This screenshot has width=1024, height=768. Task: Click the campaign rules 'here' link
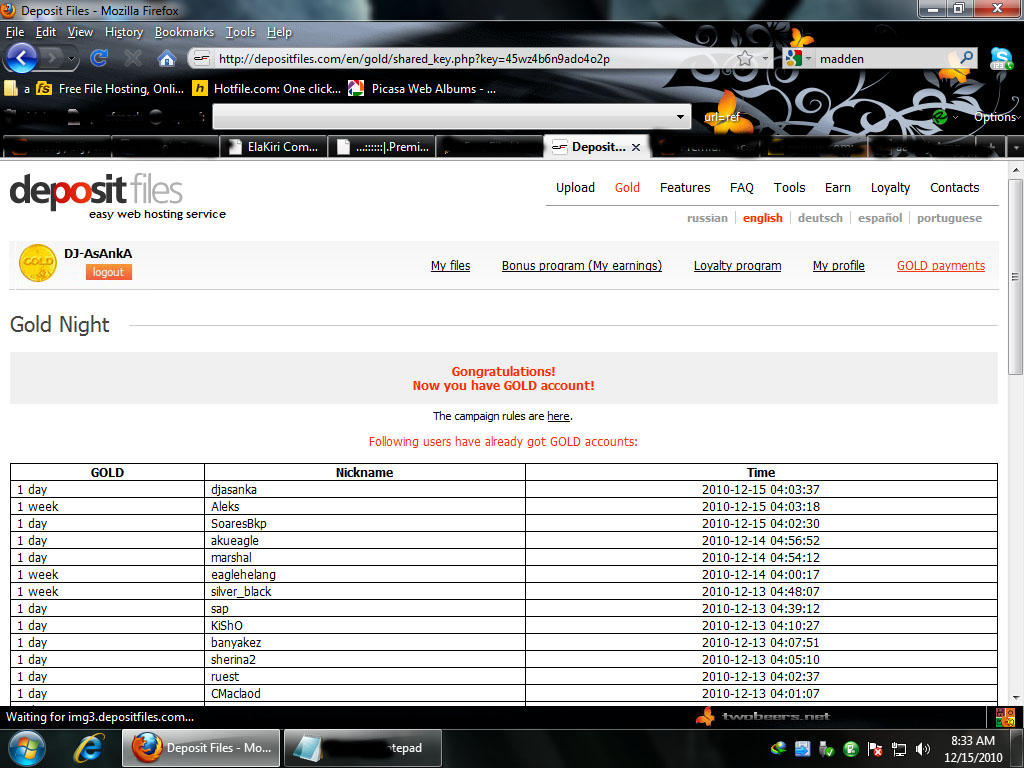[x=558, y=416]
